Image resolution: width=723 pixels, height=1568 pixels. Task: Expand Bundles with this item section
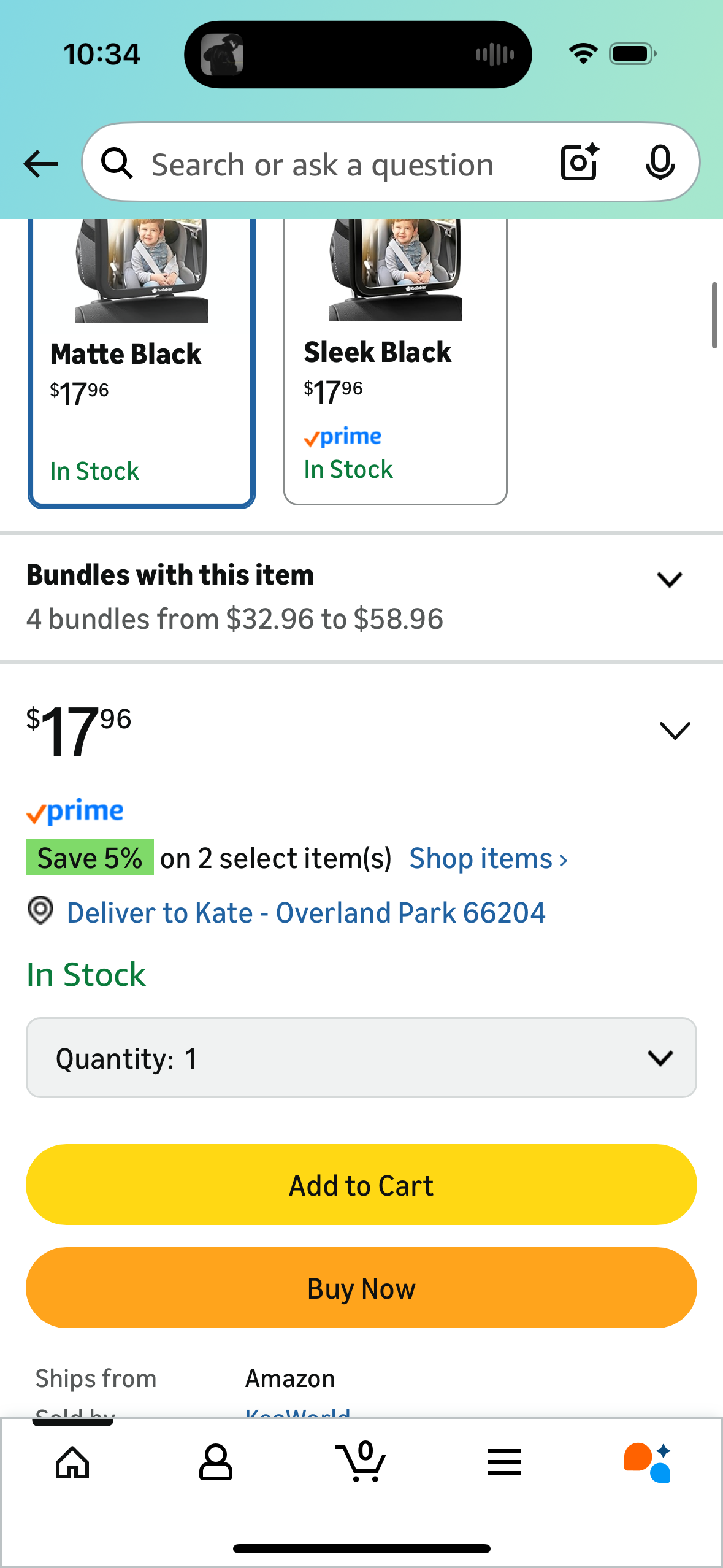pos(669,580)
